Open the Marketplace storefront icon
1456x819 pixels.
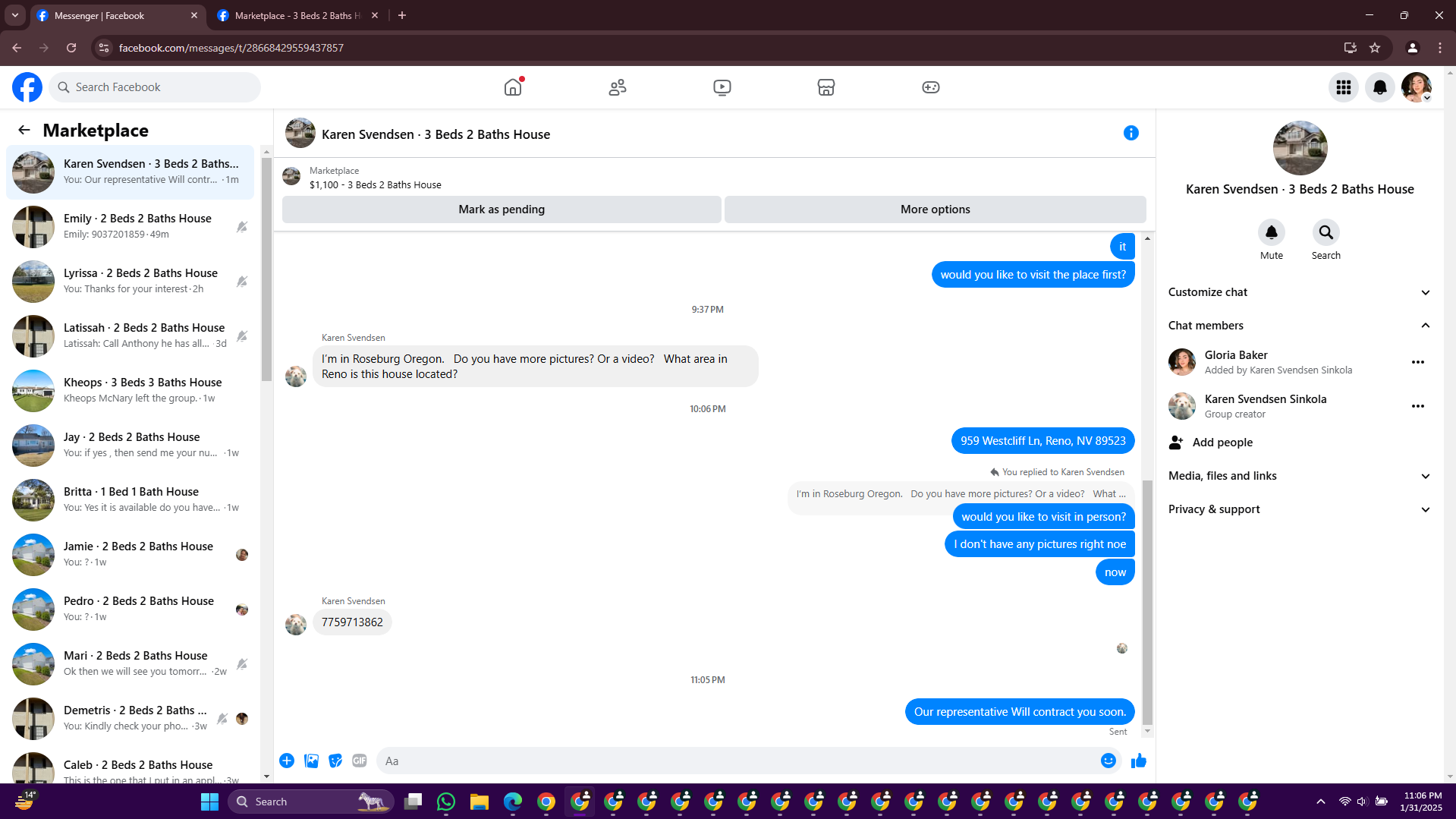tap(826, 87)
